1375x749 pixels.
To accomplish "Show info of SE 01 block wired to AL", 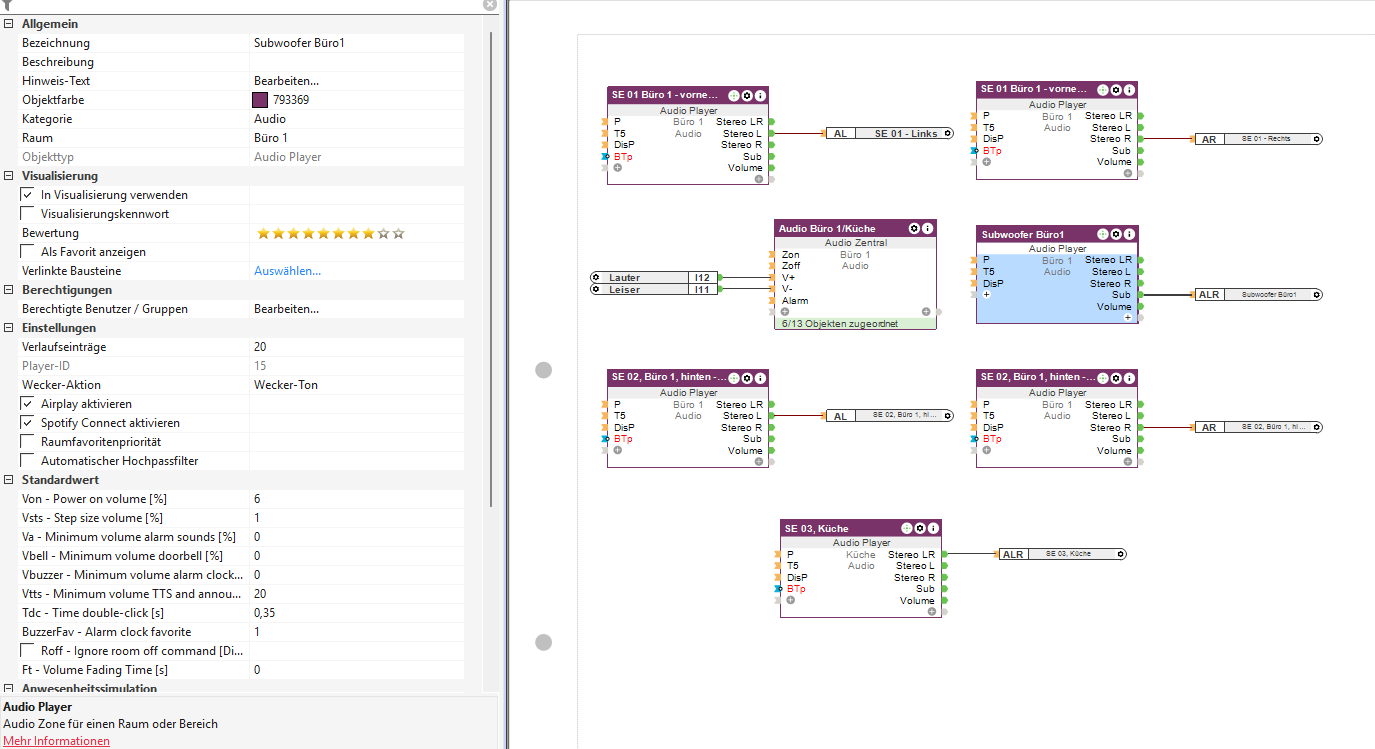I will coord(760,95).
